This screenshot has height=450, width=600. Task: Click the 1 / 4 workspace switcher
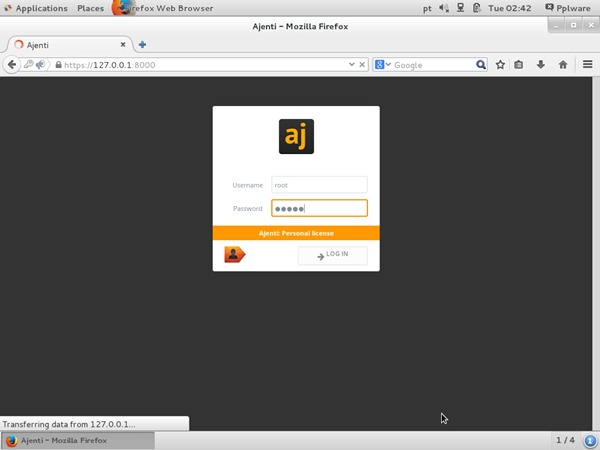tap(565, 440)
